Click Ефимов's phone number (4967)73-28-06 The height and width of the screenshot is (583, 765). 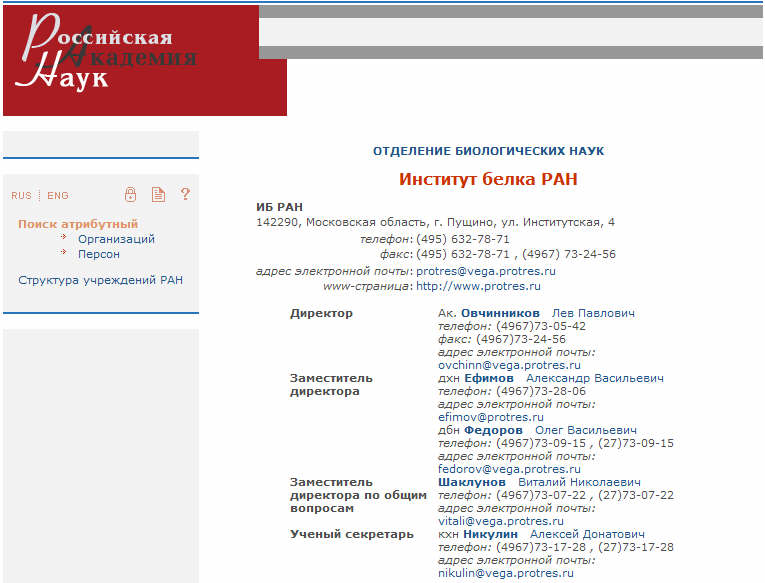(x=541, y=391)
